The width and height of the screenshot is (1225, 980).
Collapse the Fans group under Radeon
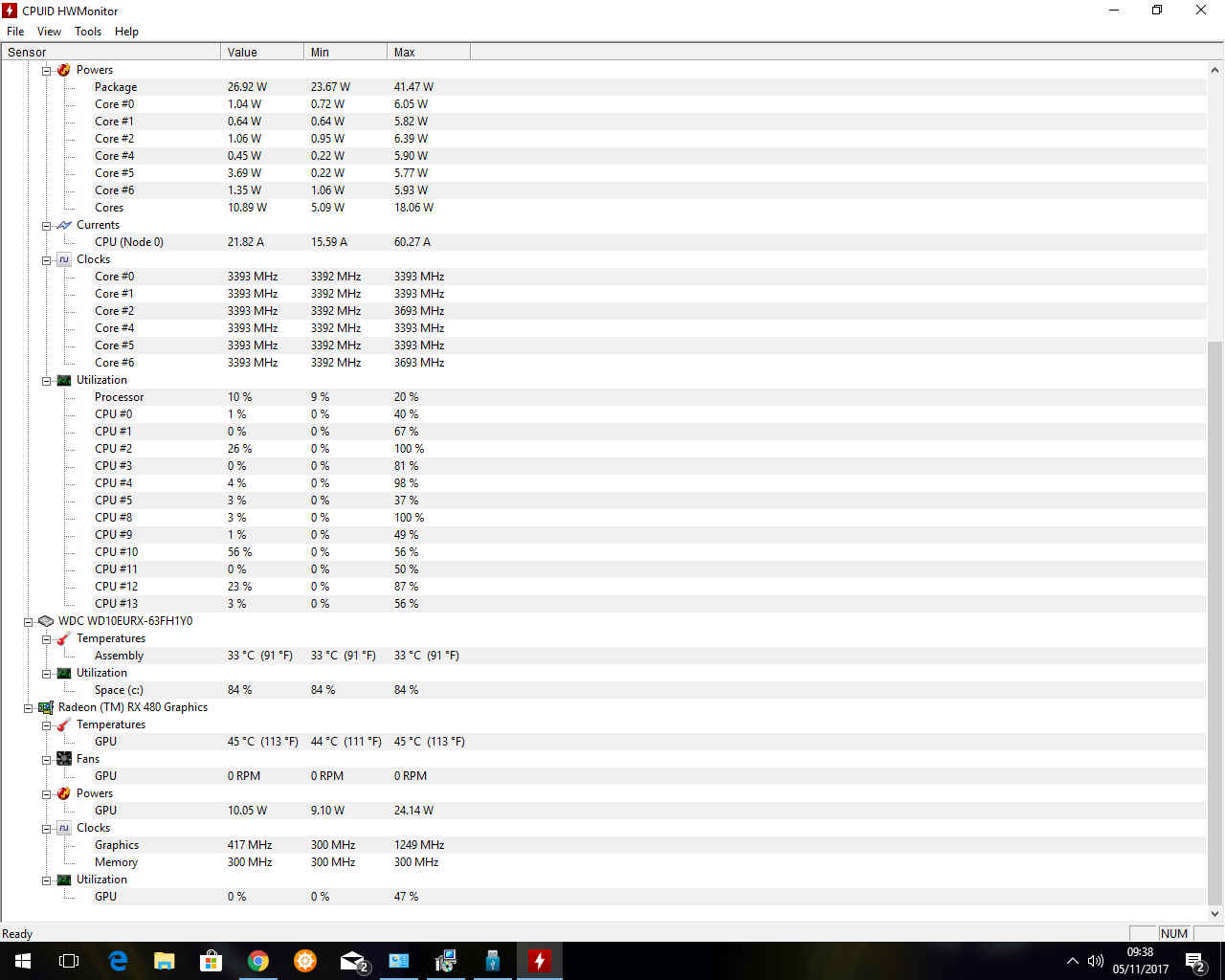click(46, 760)
